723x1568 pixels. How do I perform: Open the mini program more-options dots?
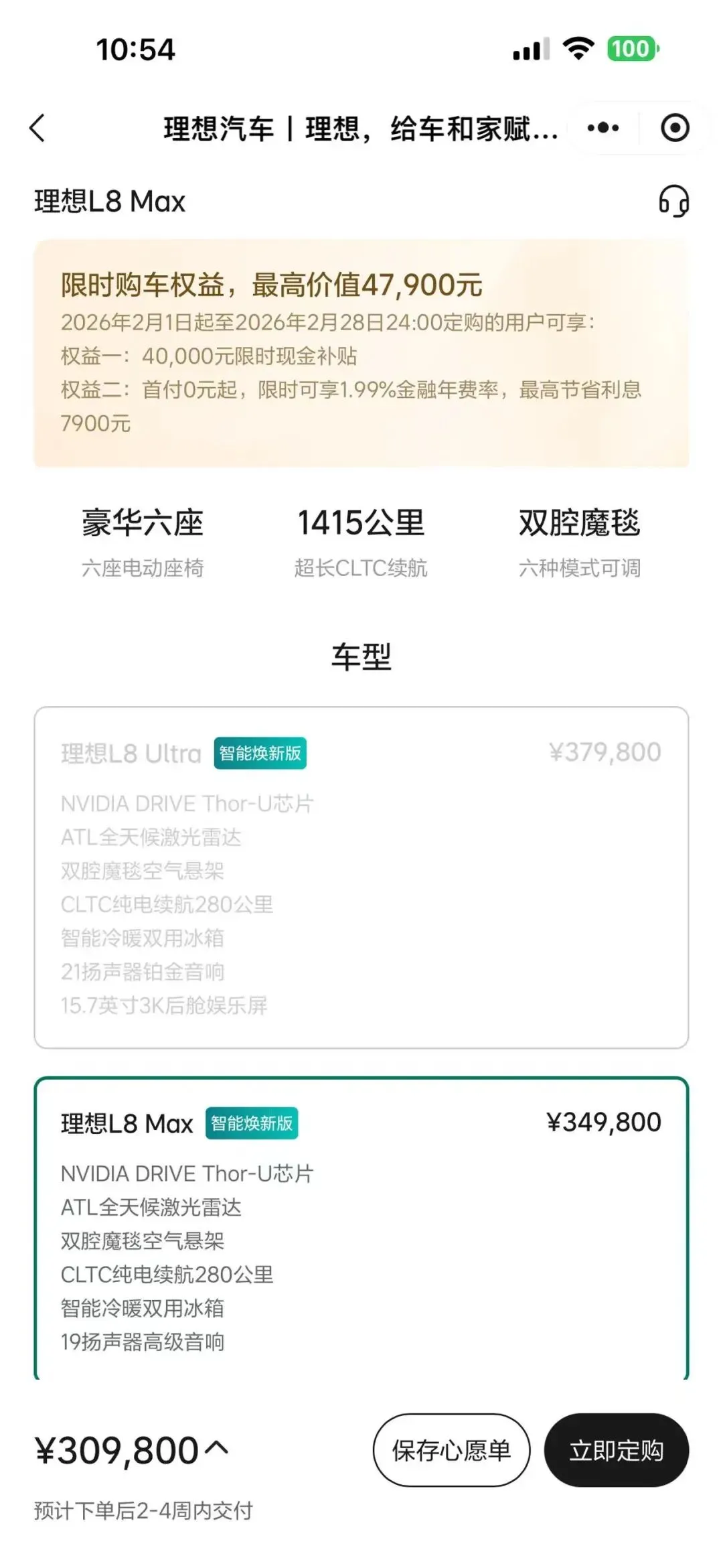point(603,128)
